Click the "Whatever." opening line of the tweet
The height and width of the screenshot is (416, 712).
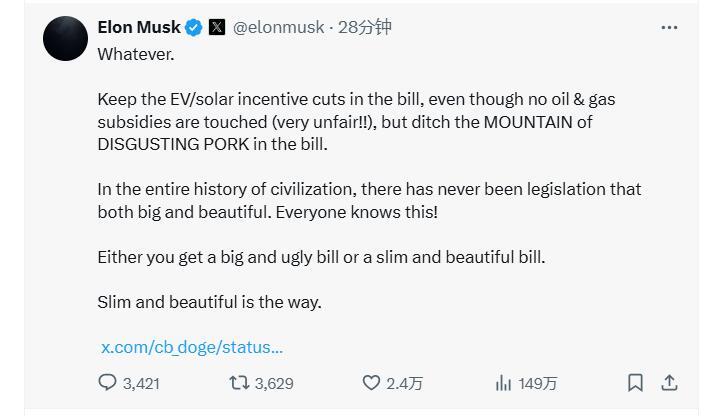136,54
